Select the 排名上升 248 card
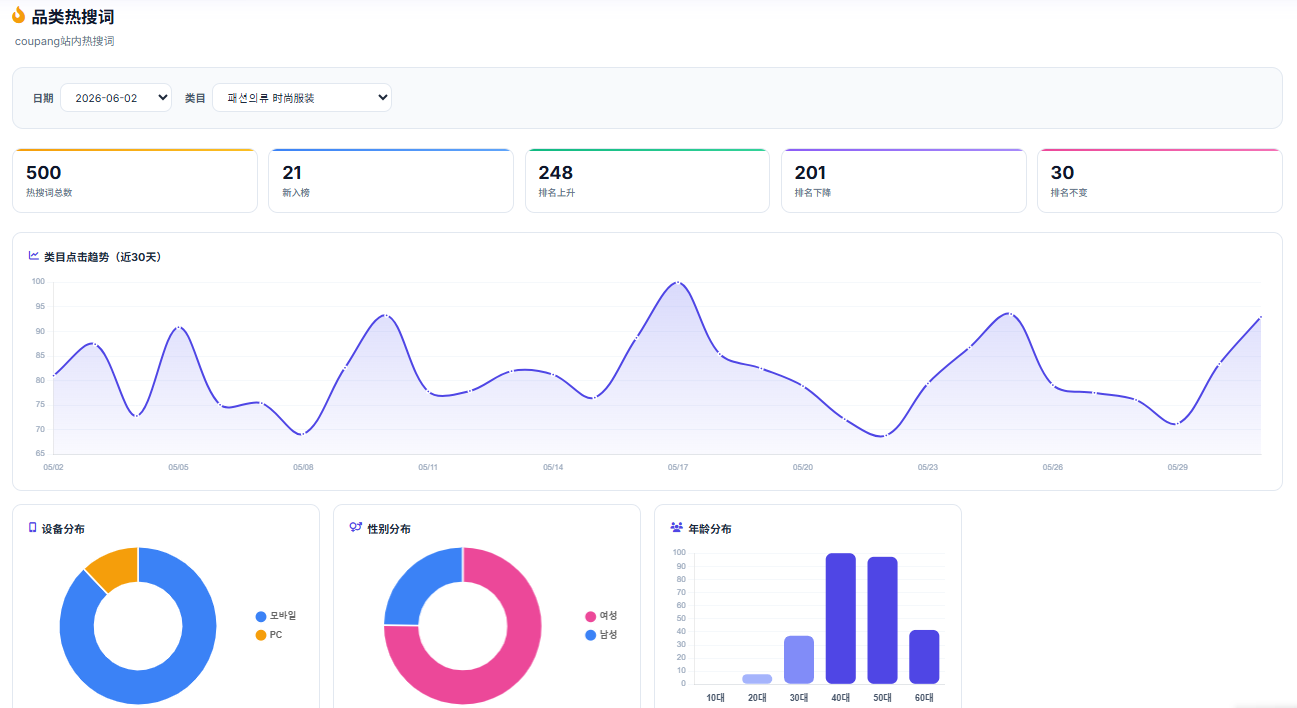This screenshot has width=1297, height=708. click(647, 181)
